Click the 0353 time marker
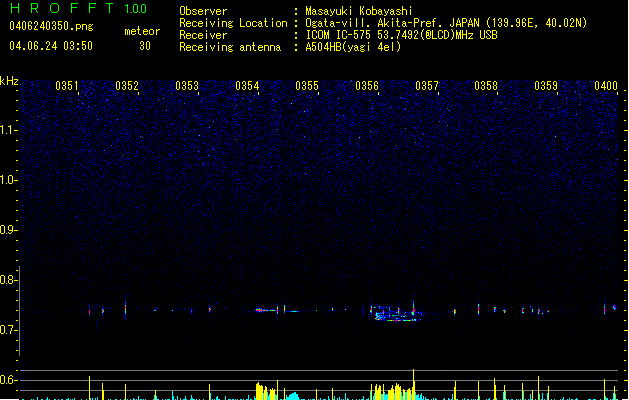Screen dimensions: 629x400 click(x=187, y=86)
